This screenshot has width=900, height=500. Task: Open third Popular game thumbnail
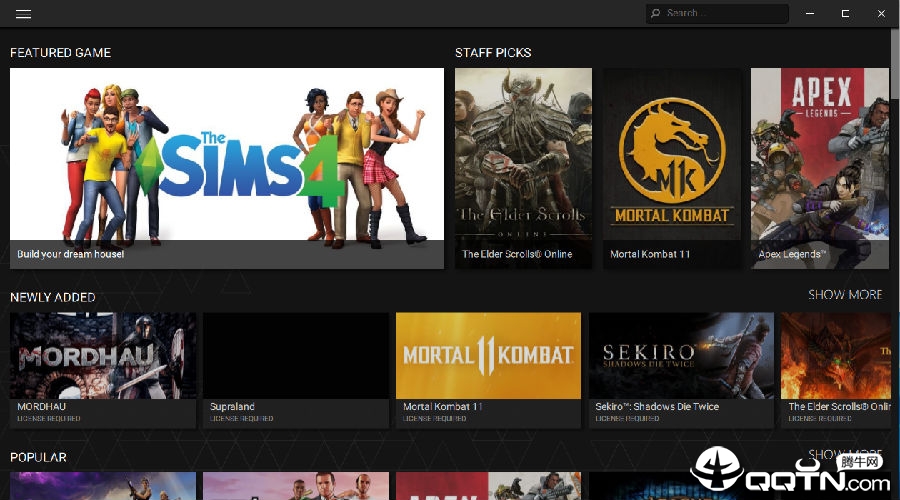pos(488,486)
